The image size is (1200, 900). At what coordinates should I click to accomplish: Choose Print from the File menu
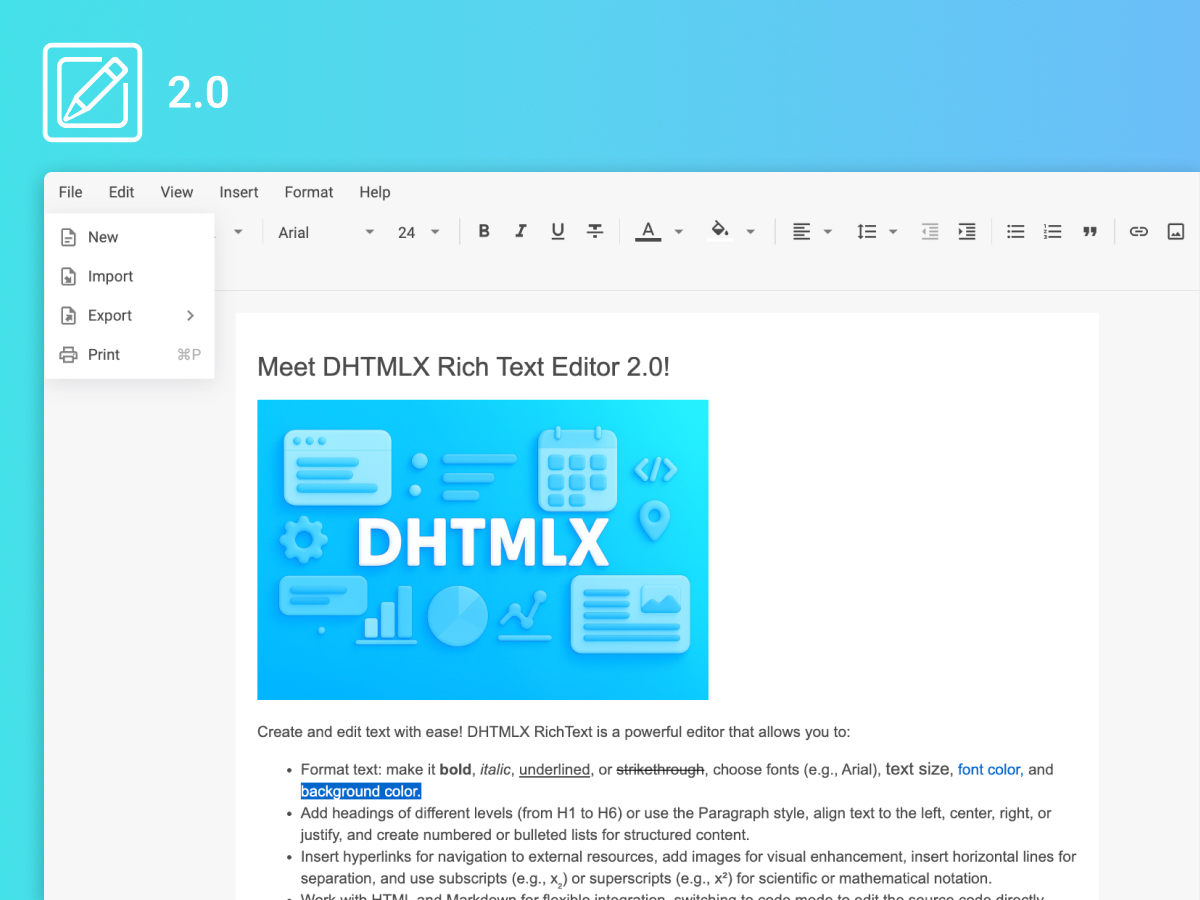130,354
